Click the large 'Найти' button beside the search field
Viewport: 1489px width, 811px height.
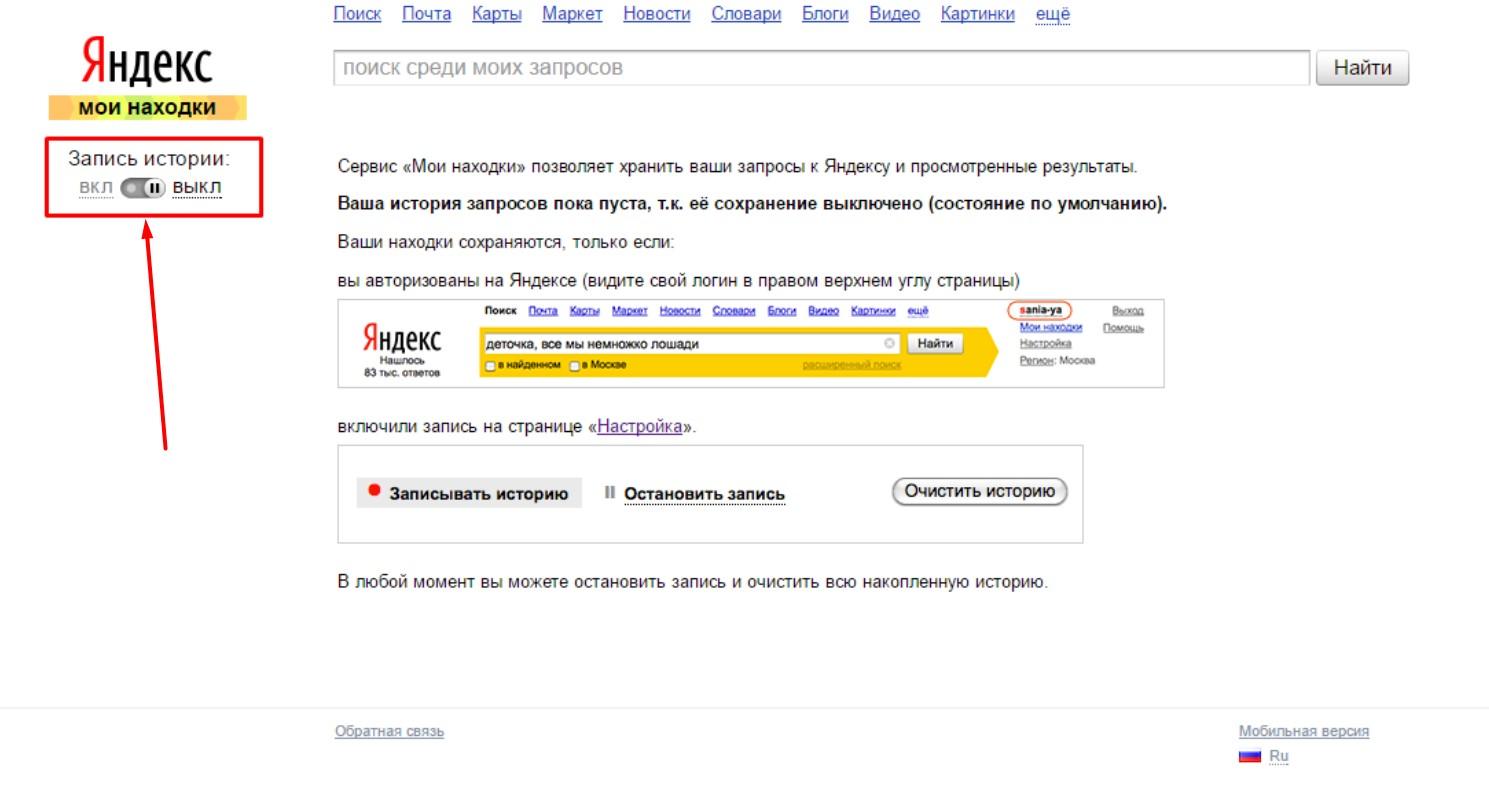[x=1362, y=68]
